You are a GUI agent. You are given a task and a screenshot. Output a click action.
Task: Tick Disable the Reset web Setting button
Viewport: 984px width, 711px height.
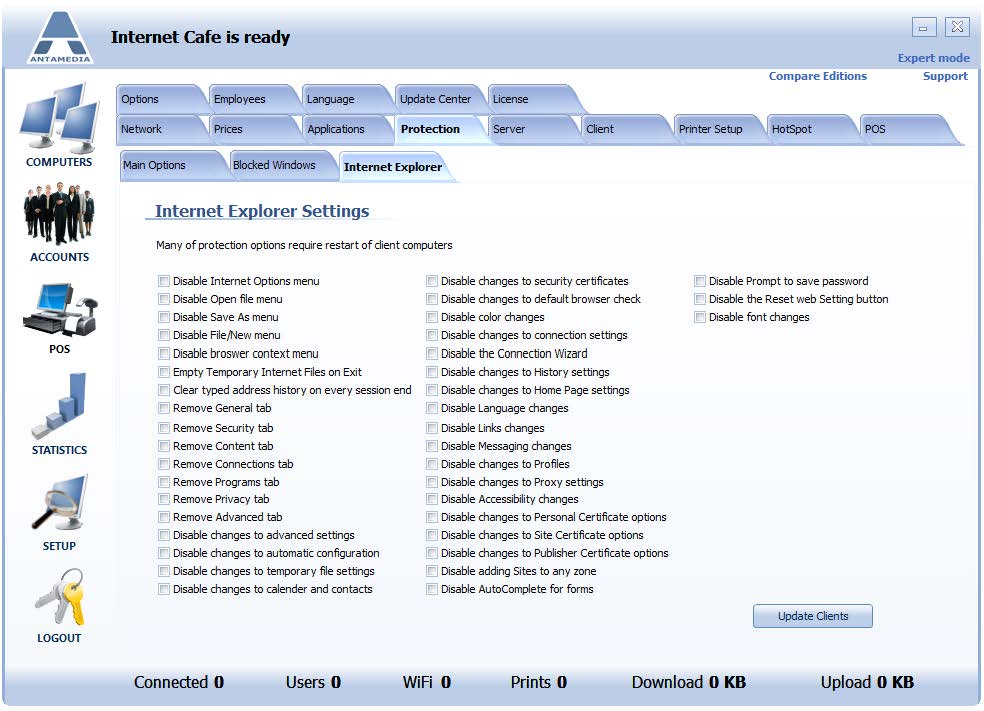pos(700,299)
